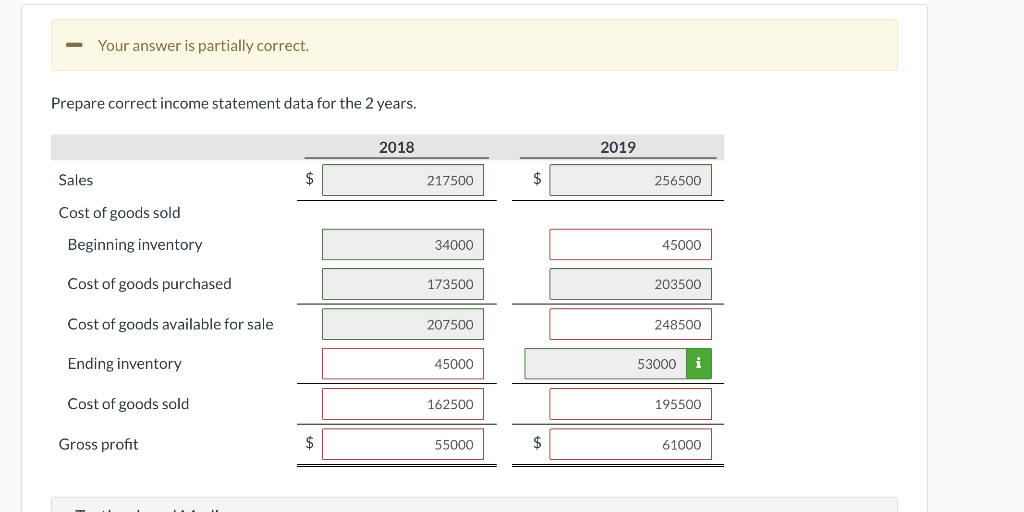Click the 2018 column header
The height and width of the screenshot is (512, 1024).
click(396, 148)
